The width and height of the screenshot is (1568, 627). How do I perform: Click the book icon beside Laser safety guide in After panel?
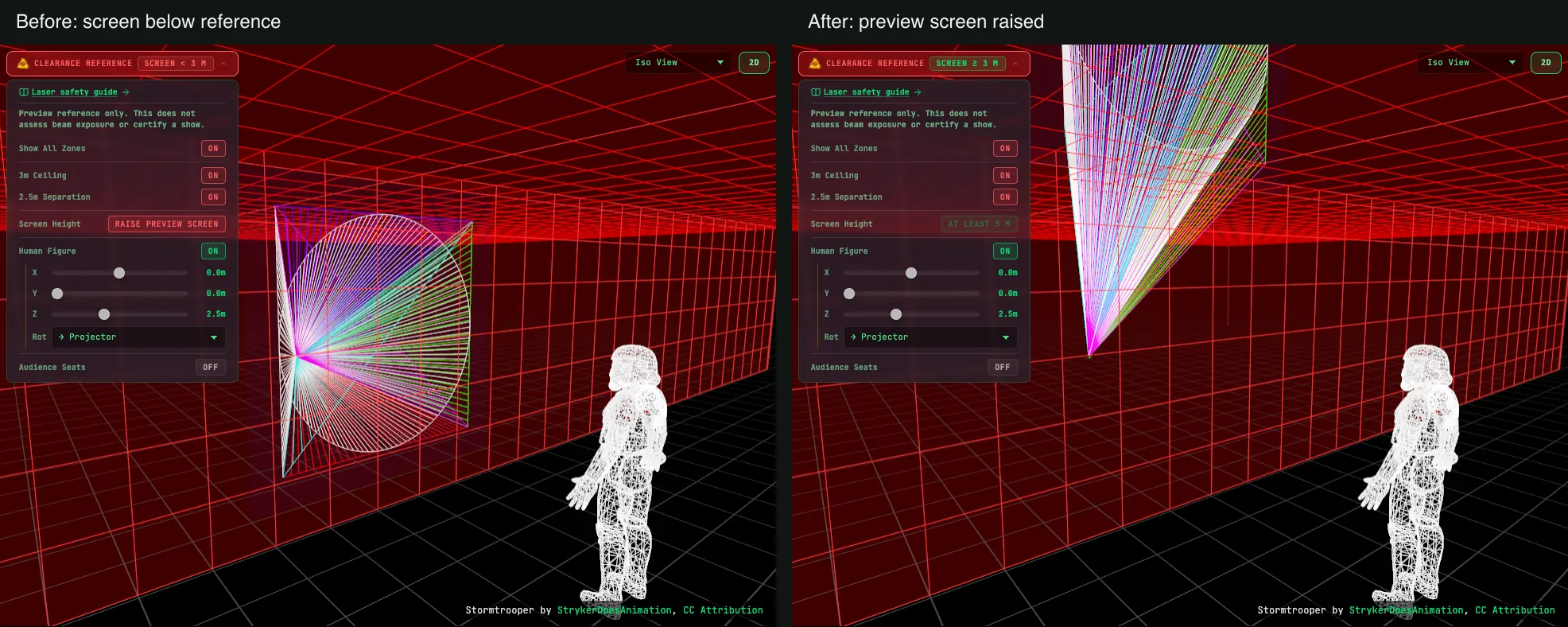click(816, 92)
